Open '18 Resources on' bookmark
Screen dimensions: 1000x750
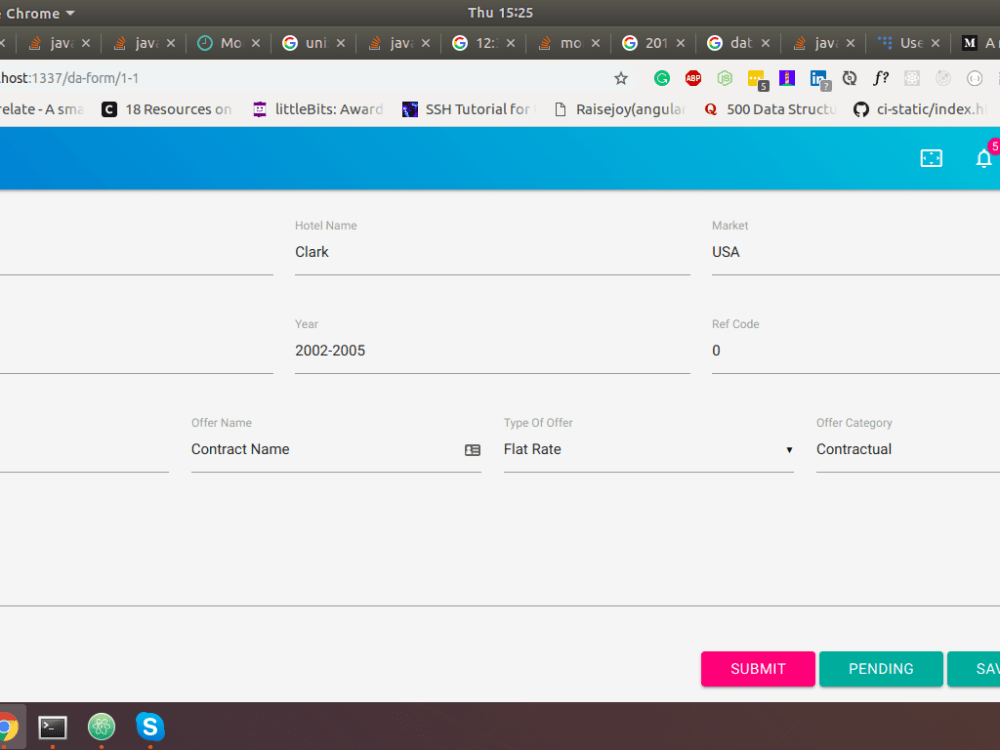pyautogui.click(x=167, y=110)
